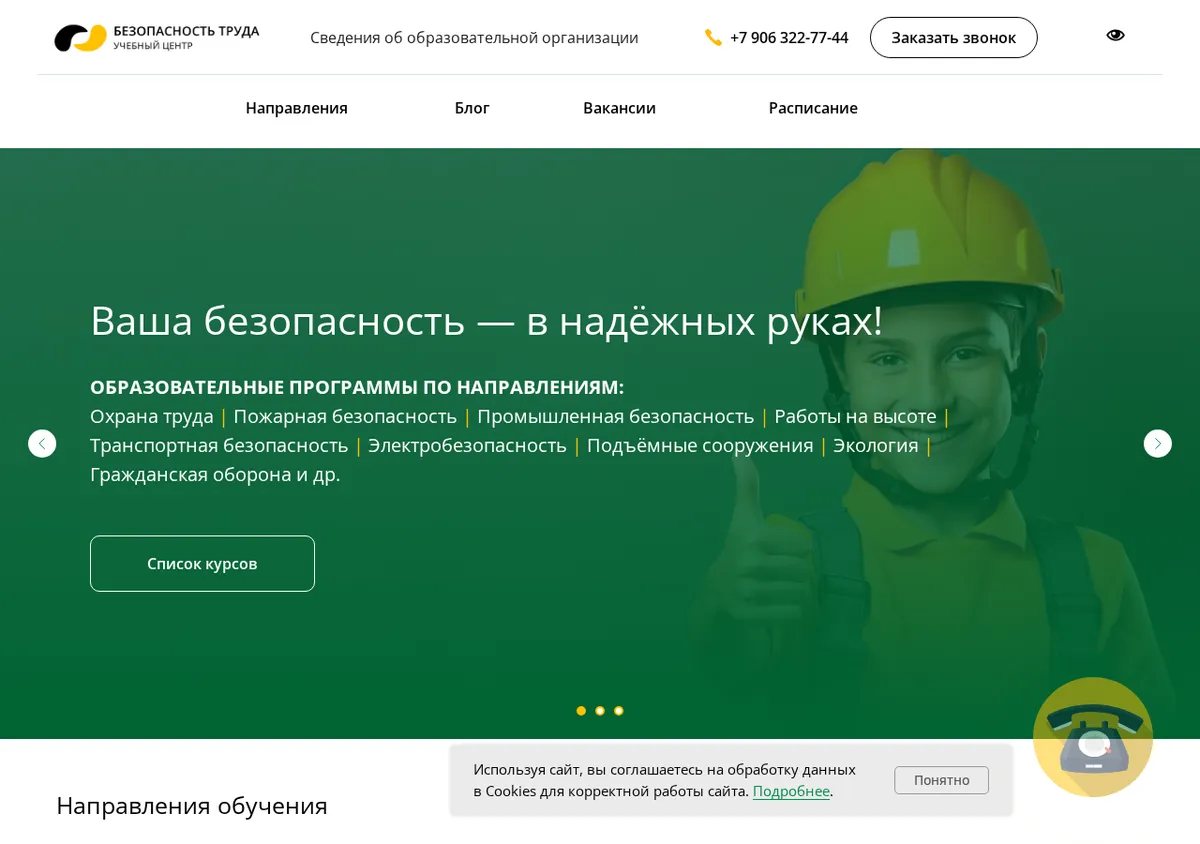The image size is (1200, 844).
Task: Click the Направления обучения heading
Action: coord(192,806)
